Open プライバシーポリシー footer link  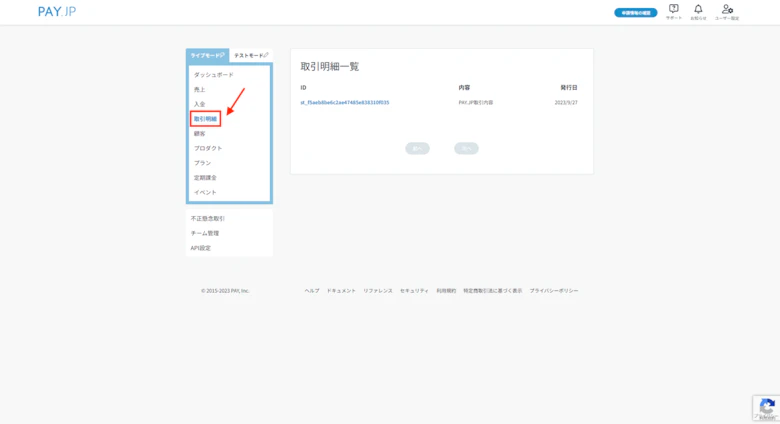pos(554,291)
